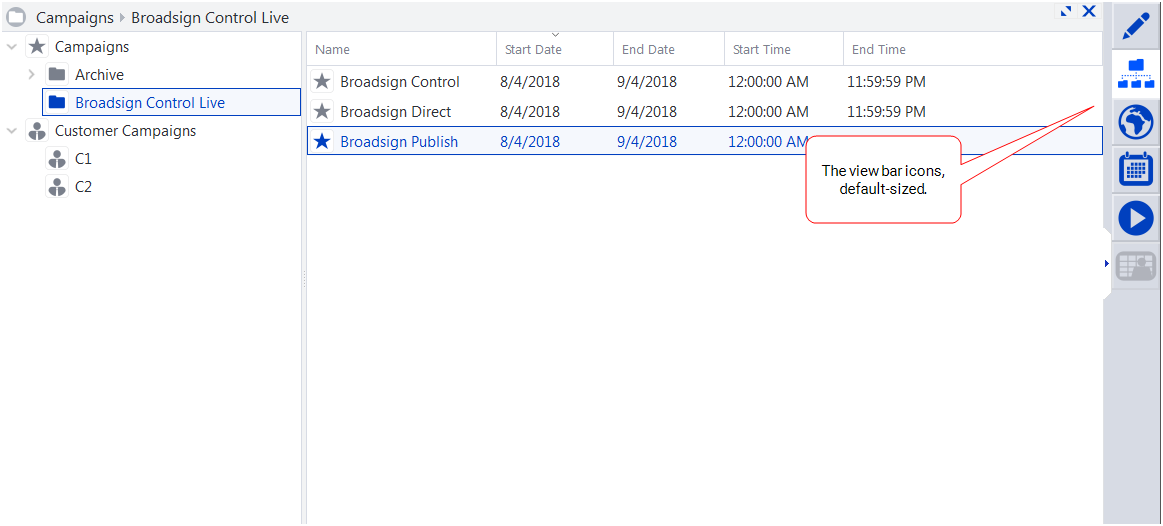The width and height of the screenshot is (1163, 526).
Task: Select Campaigns label in the tree
Action: click(92, 47)
